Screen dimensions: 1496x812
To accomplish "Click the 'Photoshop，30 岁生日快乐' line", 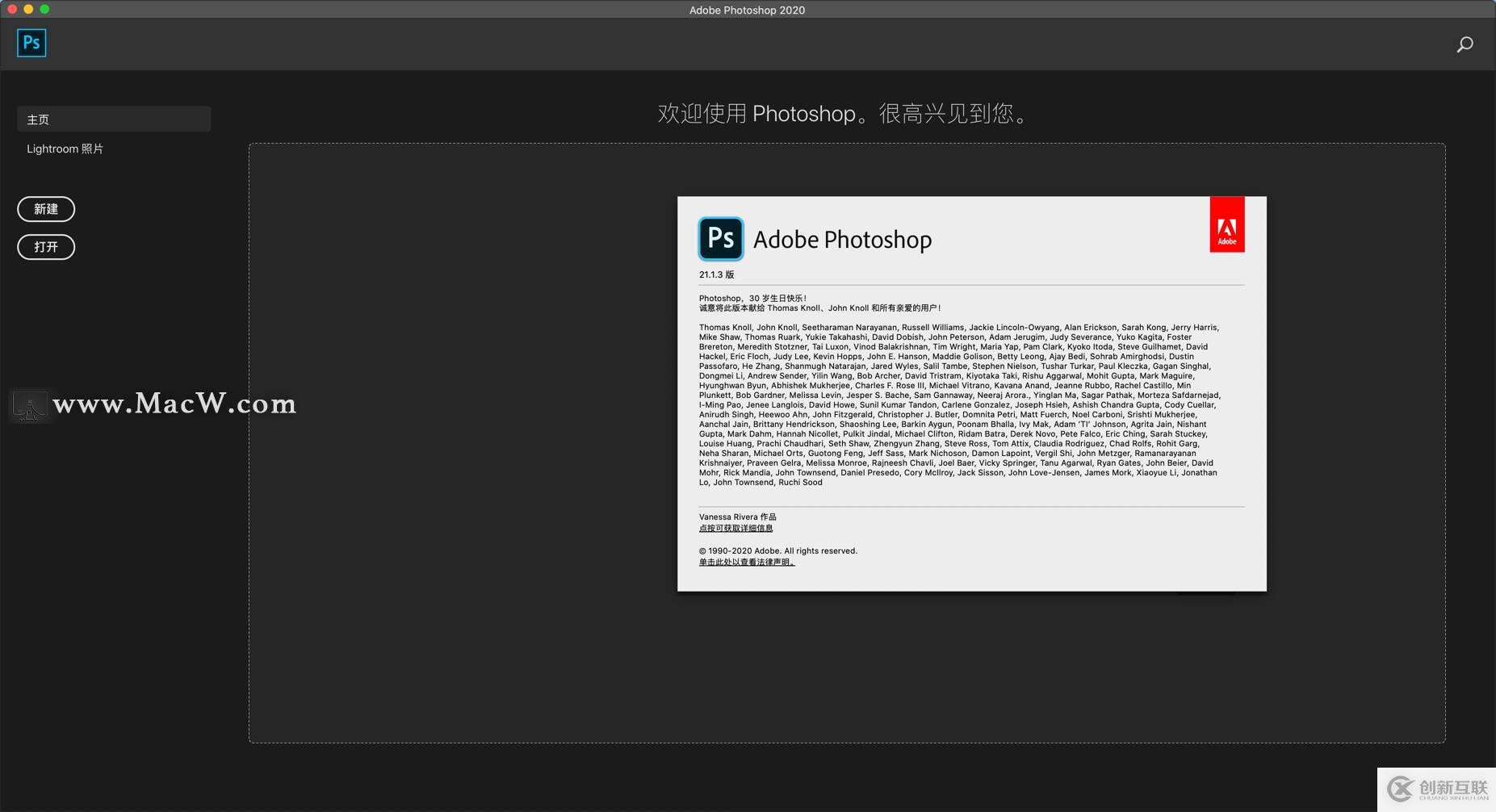I will [753, 298].
